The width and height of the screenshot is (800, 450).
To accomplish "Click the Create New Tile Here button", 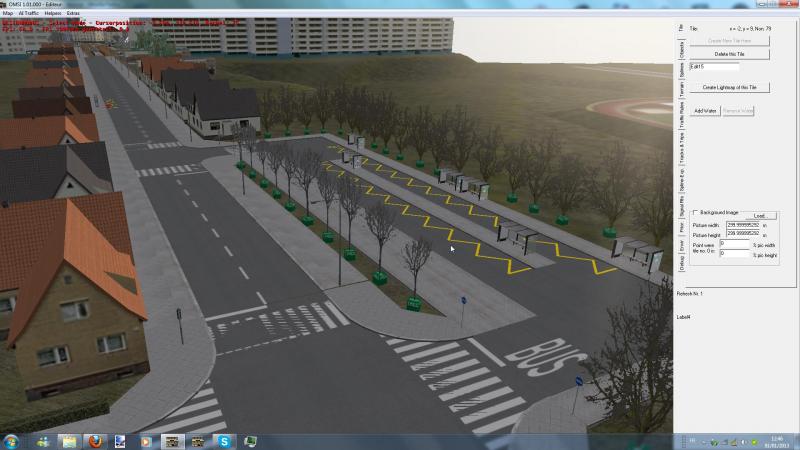I will point(729,41).
